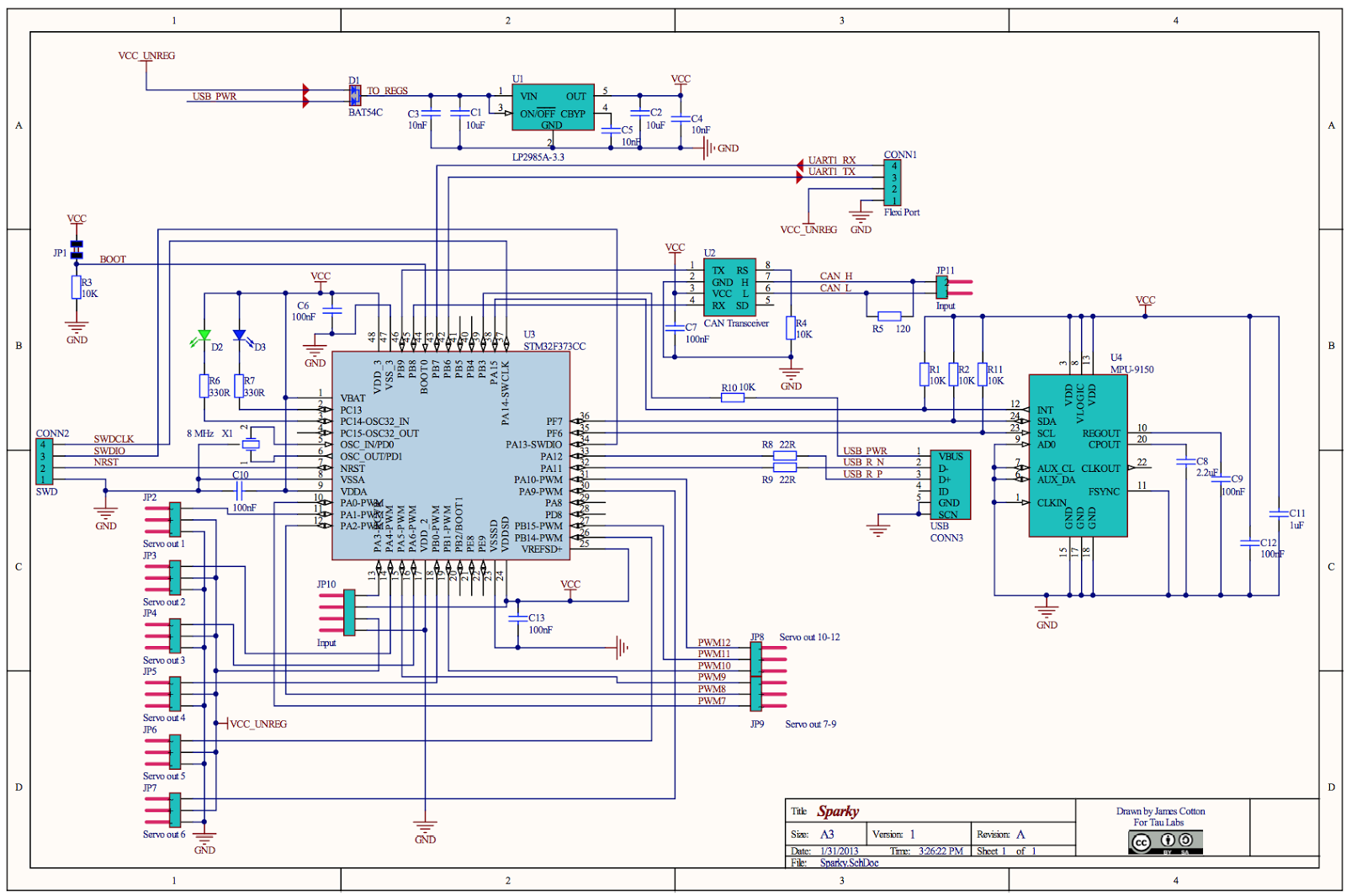The image size is (1346, 896).
Task: Click the 'SWDIO' net label
Action: (x=109, y=451)
